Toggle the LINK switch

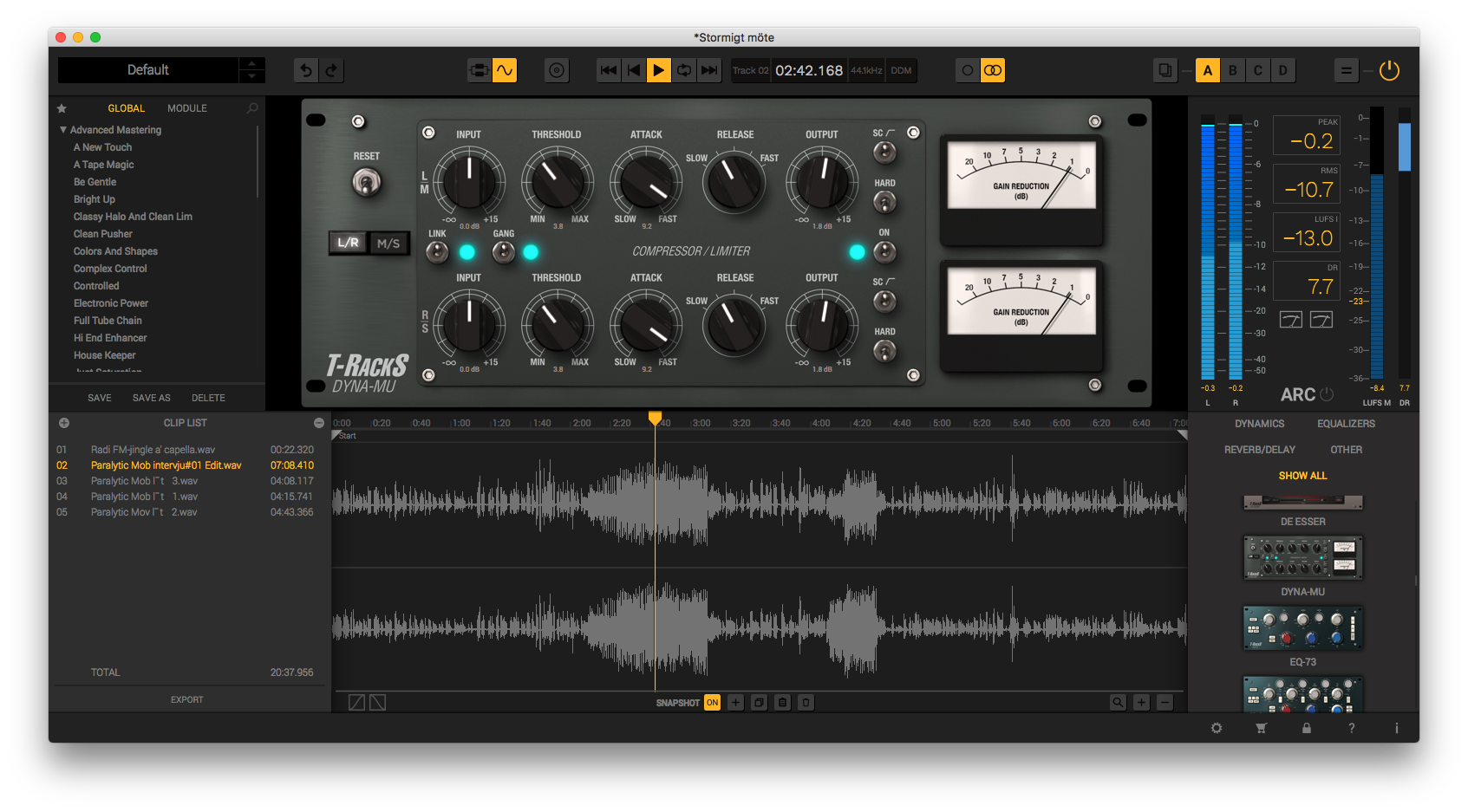point(437,252)
